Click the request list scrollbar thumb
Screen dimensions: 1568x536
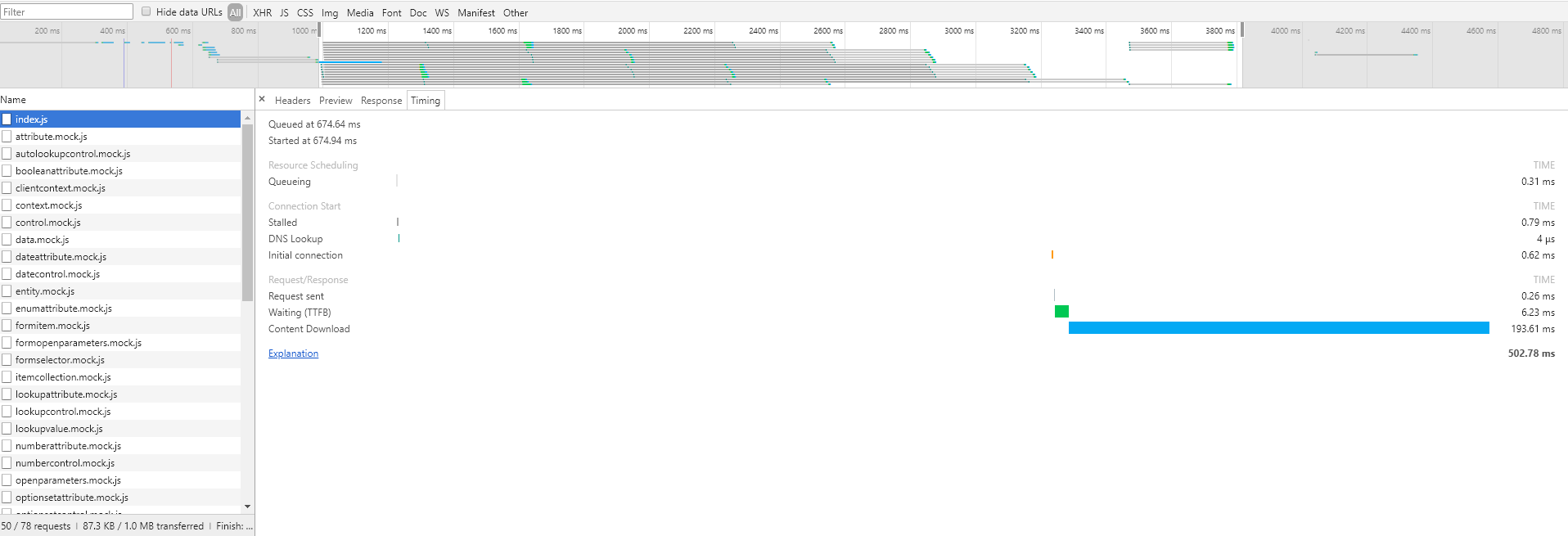pyautogui.click(x=247, y=213)
